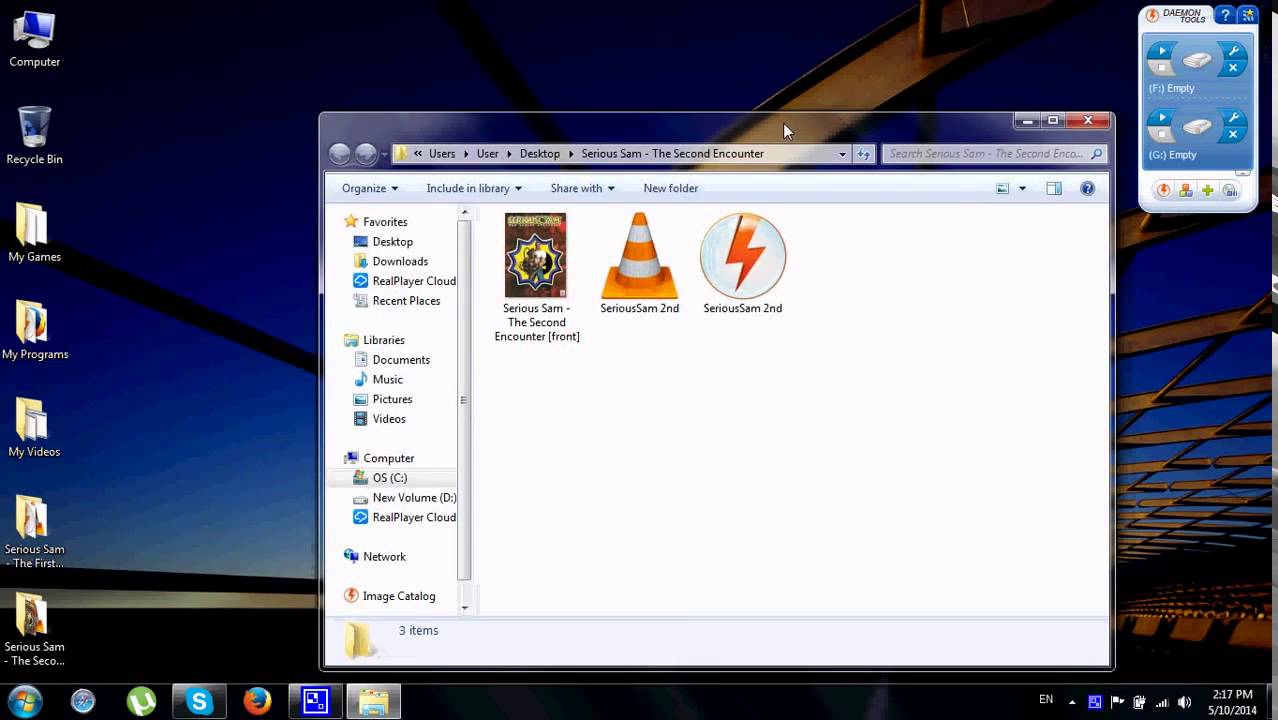Open wrench settings for G: drive

click(x=1233, y=118)
